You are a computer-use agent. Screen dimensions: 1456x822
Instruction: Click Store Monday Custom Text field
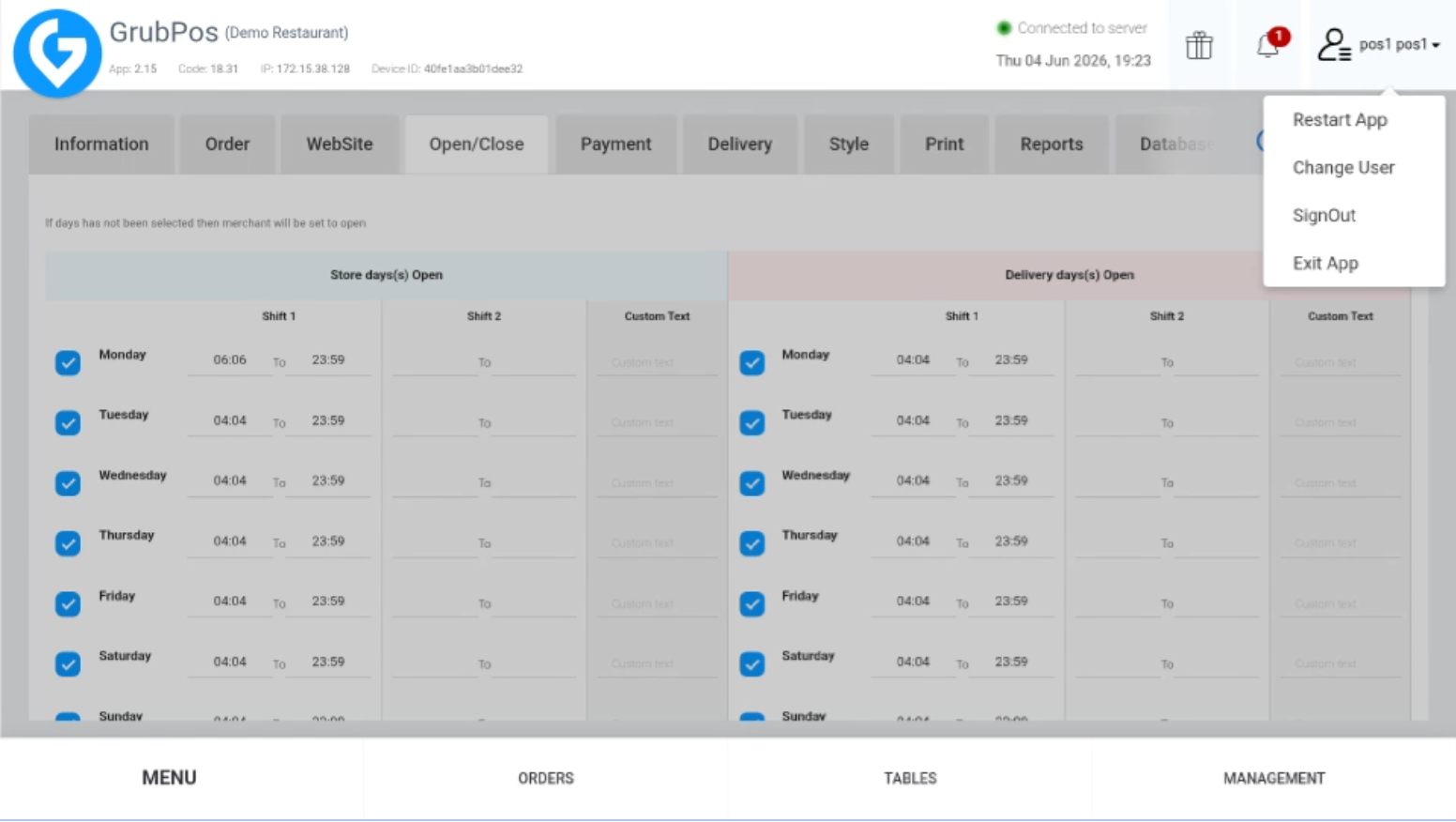tap(657, 362)
